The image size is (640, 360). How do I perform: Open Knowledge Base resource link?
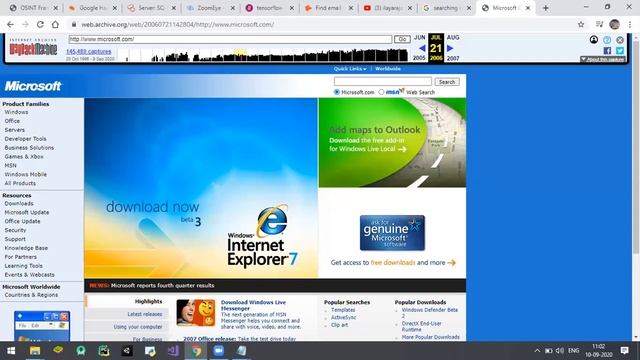tap(26, 248)
